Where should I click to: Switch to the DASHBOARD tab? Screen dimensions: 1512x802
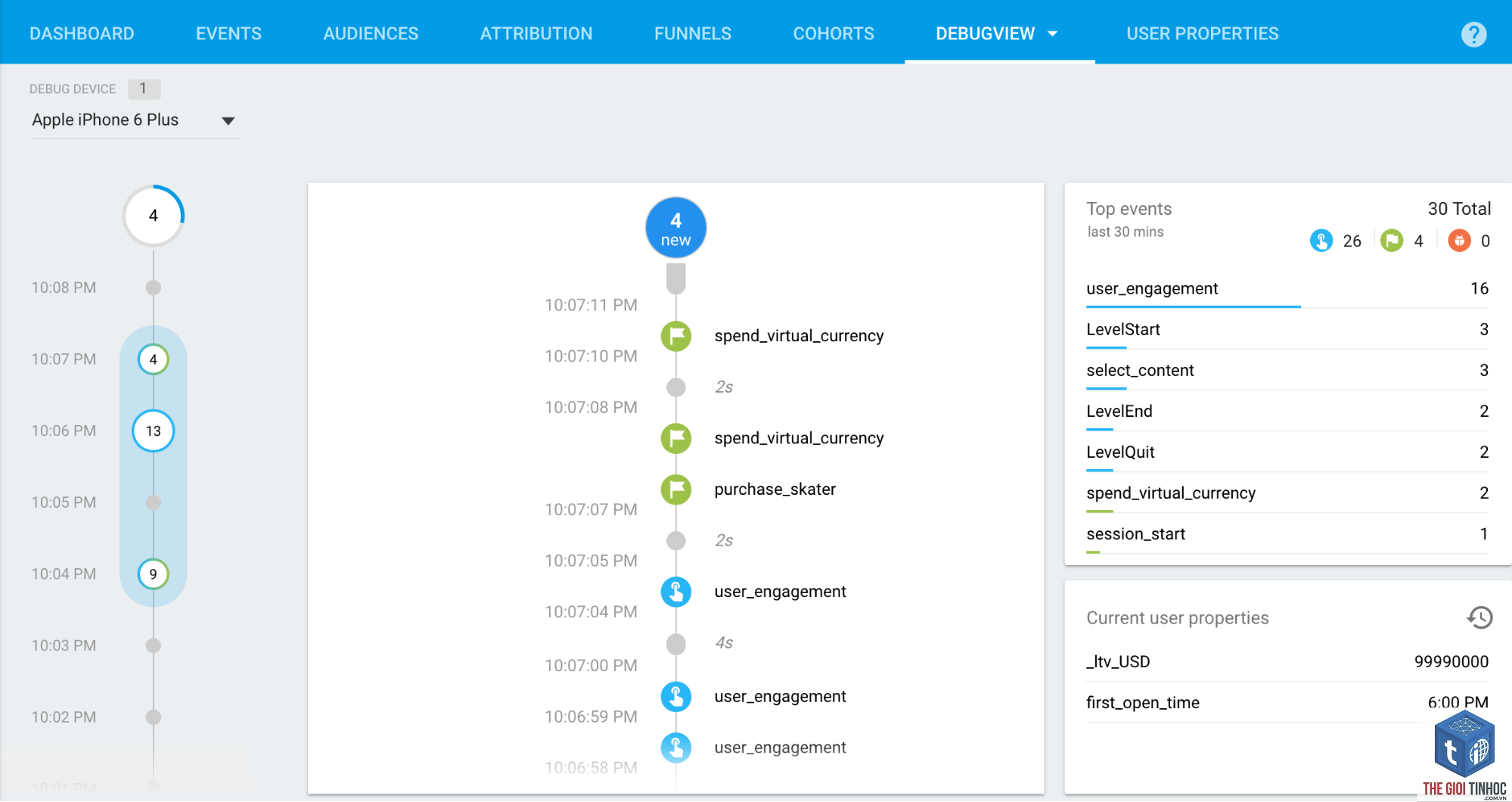click(82, 34)
